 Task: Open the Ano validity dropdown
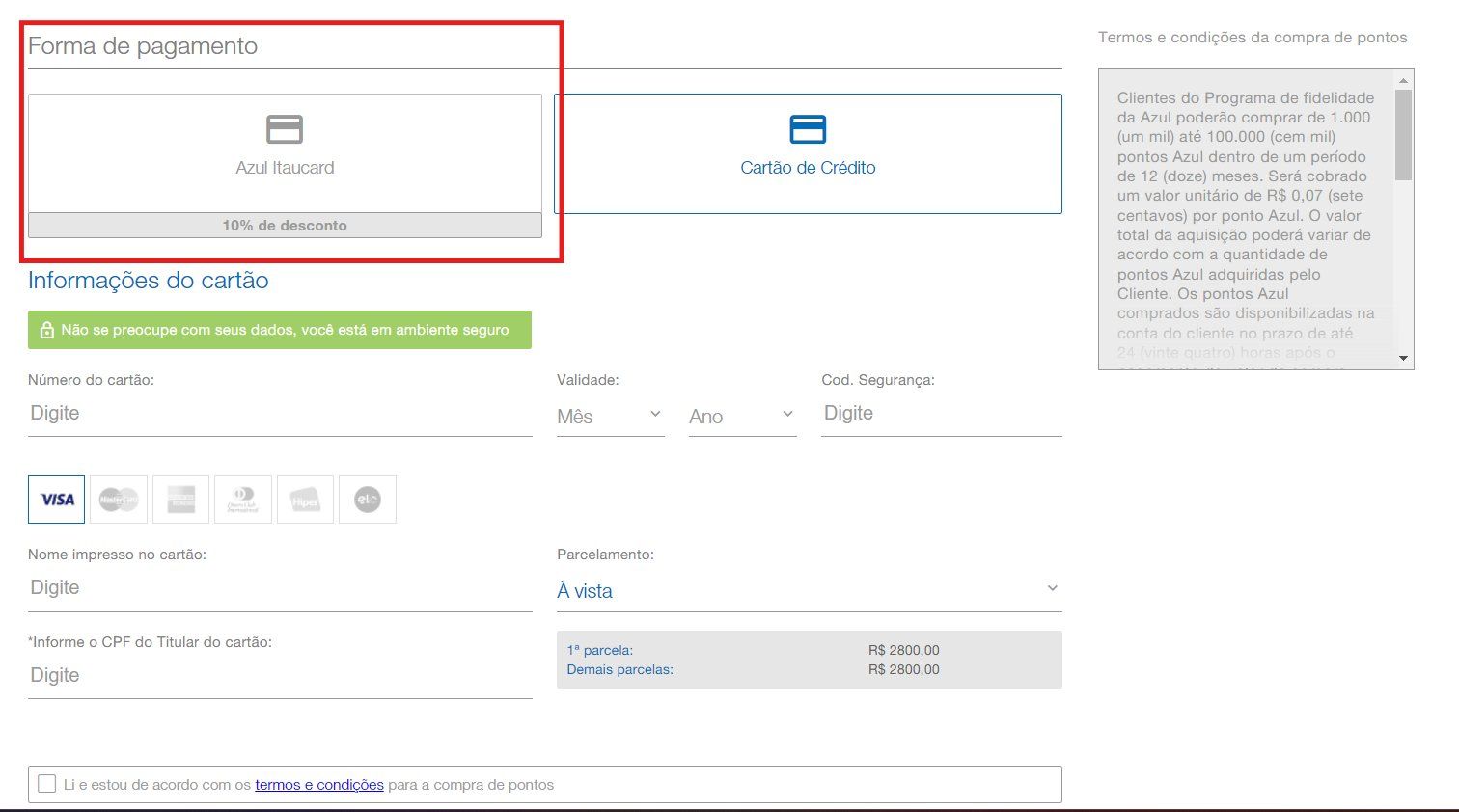click(x=743, y=416)
